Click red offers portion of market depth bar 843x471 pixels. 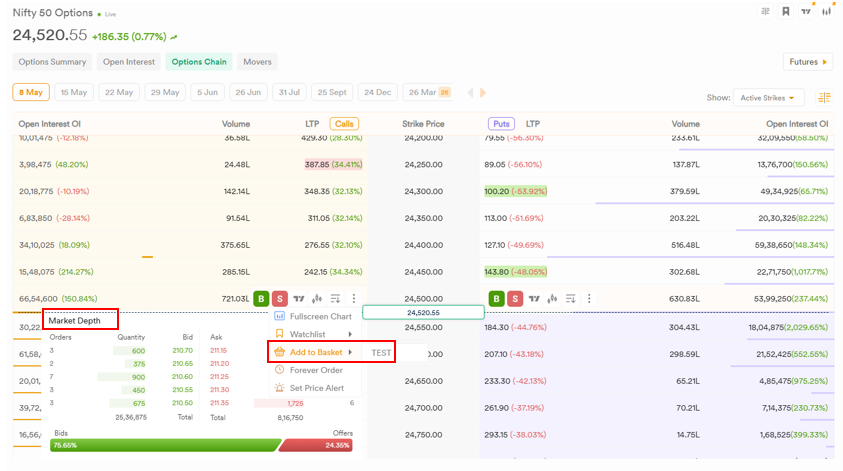click(316, 445)
